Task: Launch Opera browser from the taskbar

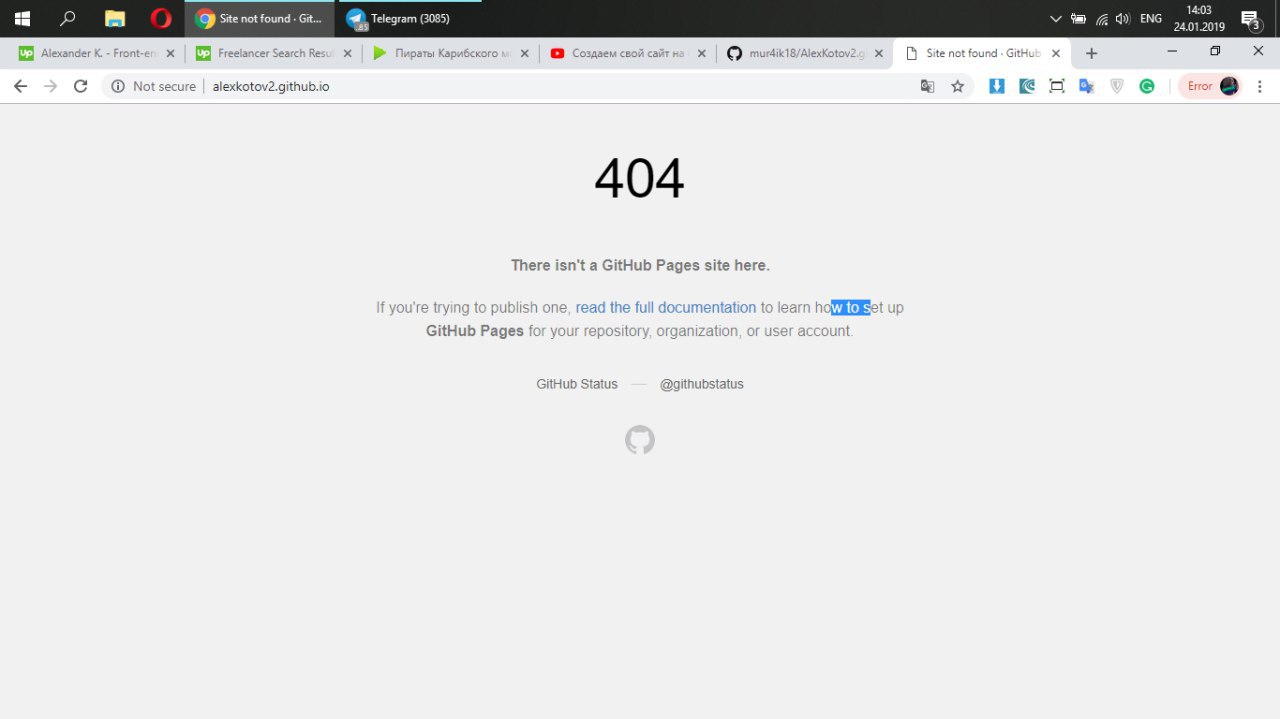Action: tap(161, 18)
